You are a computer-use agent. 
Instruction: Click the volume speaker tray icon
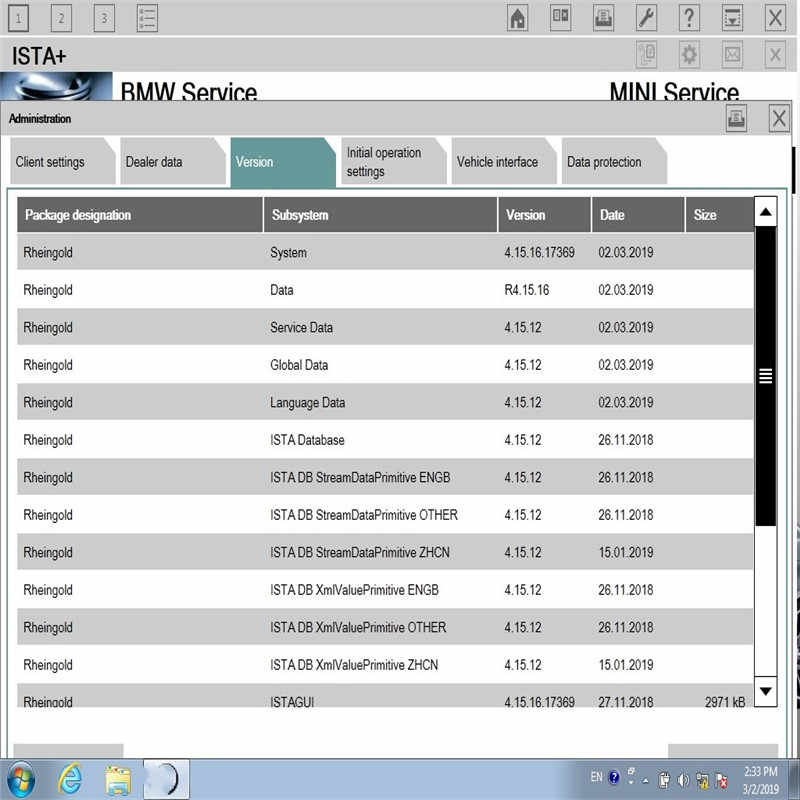(684, 779)
